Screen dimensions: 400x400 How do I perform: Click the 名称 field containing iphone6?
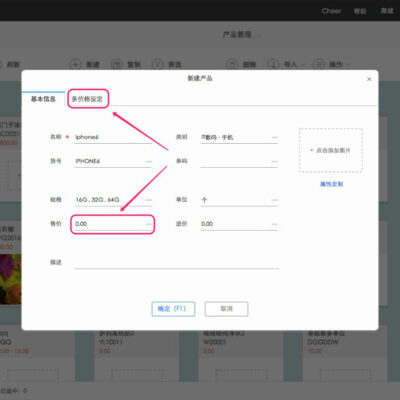click(x=113, y=137)
